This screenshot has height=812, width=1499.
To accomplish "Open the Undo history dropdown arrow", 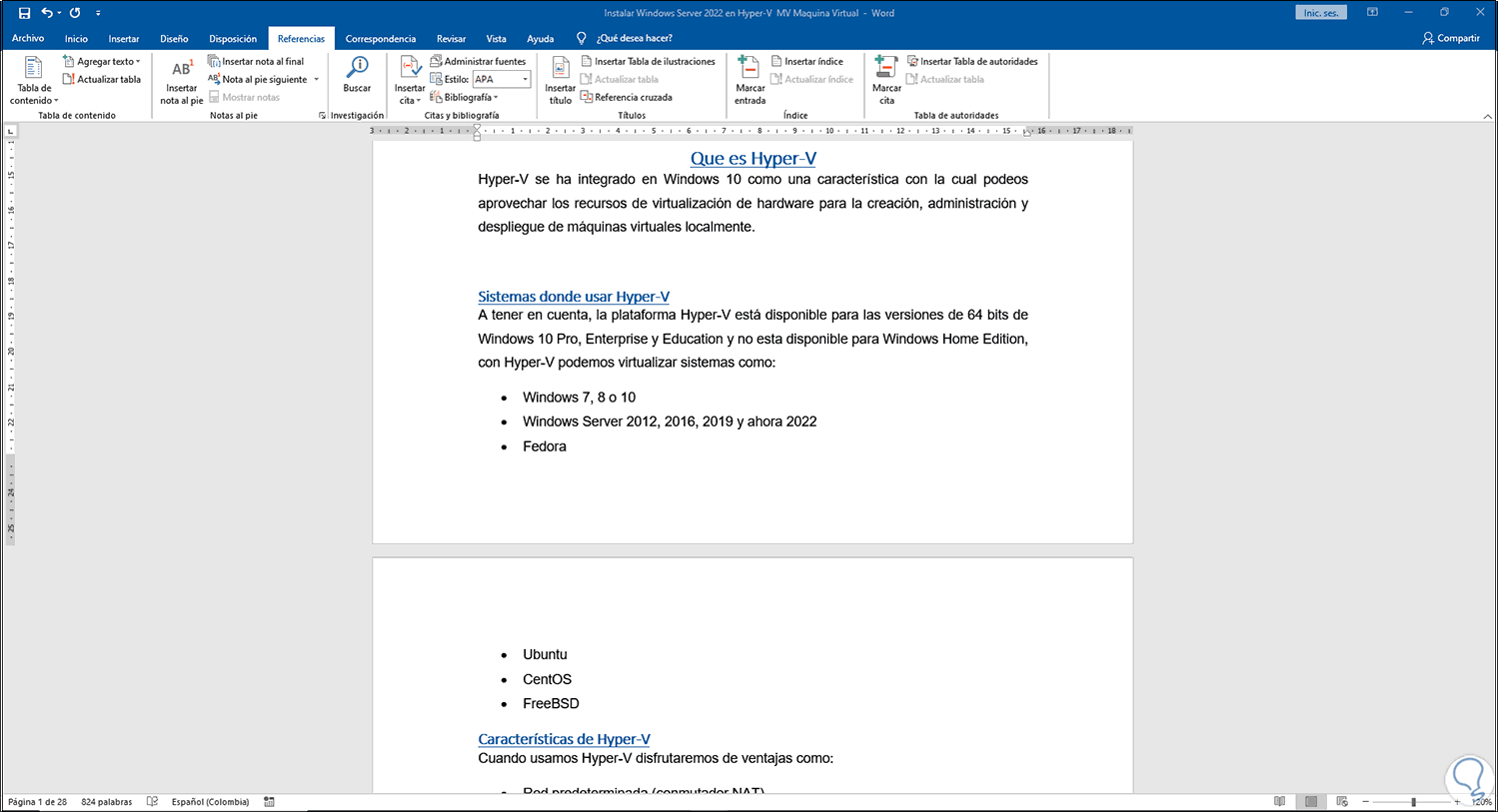I will [59, 13].
